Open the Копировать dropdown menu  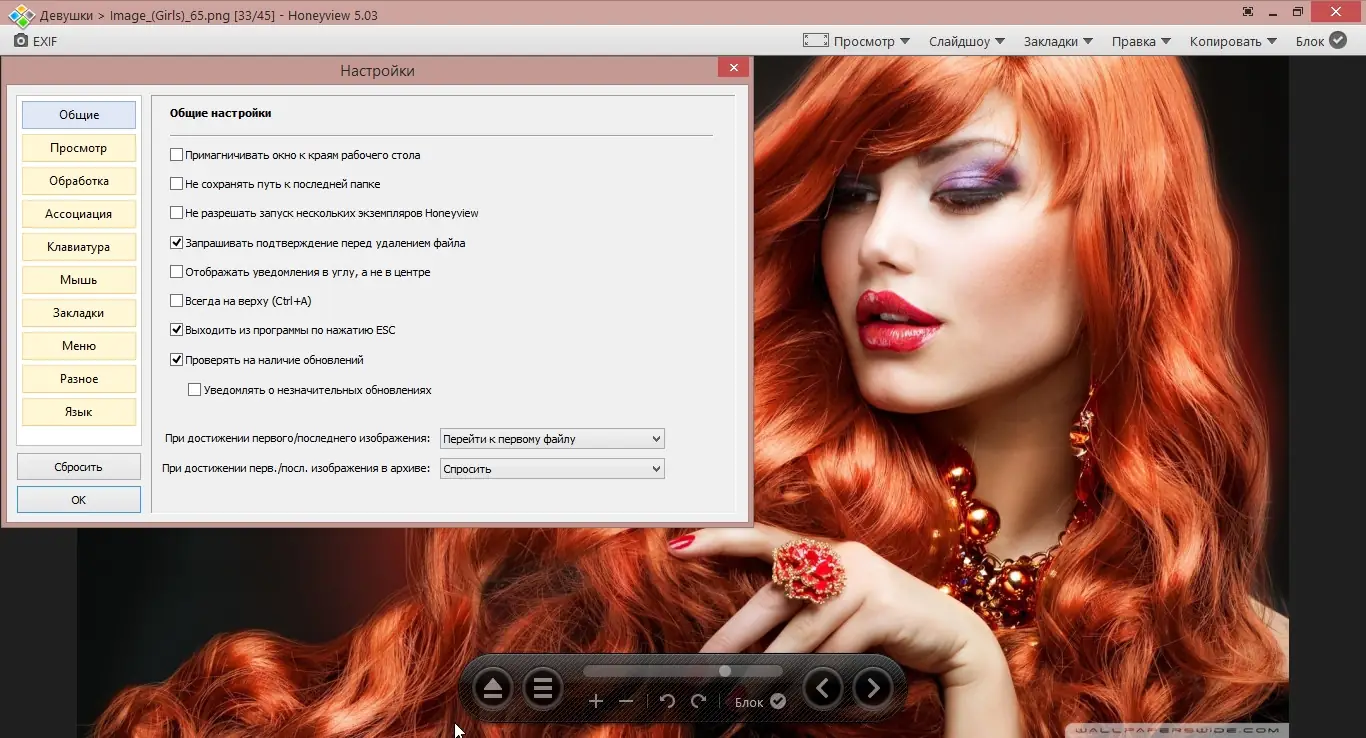(1233, 41)
